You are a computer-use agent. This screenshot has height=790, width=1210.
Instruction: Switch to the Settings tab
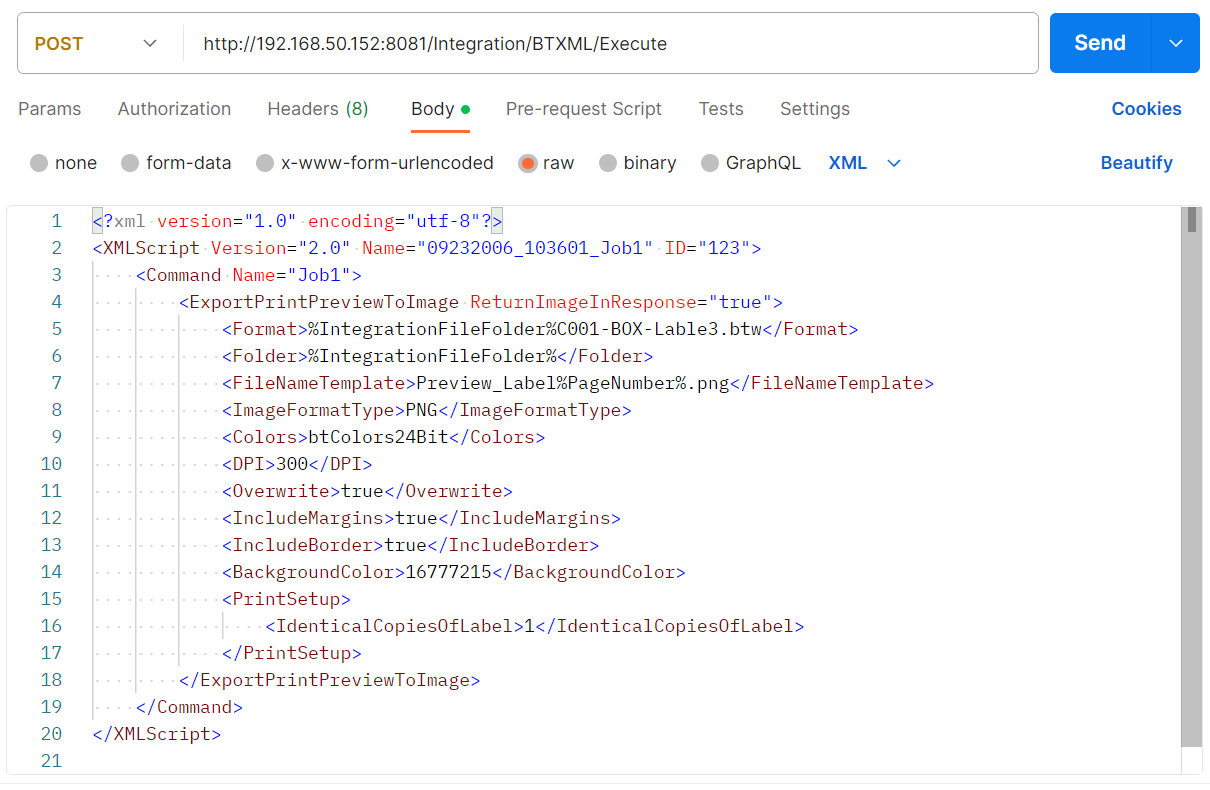(x=814, y=109)
